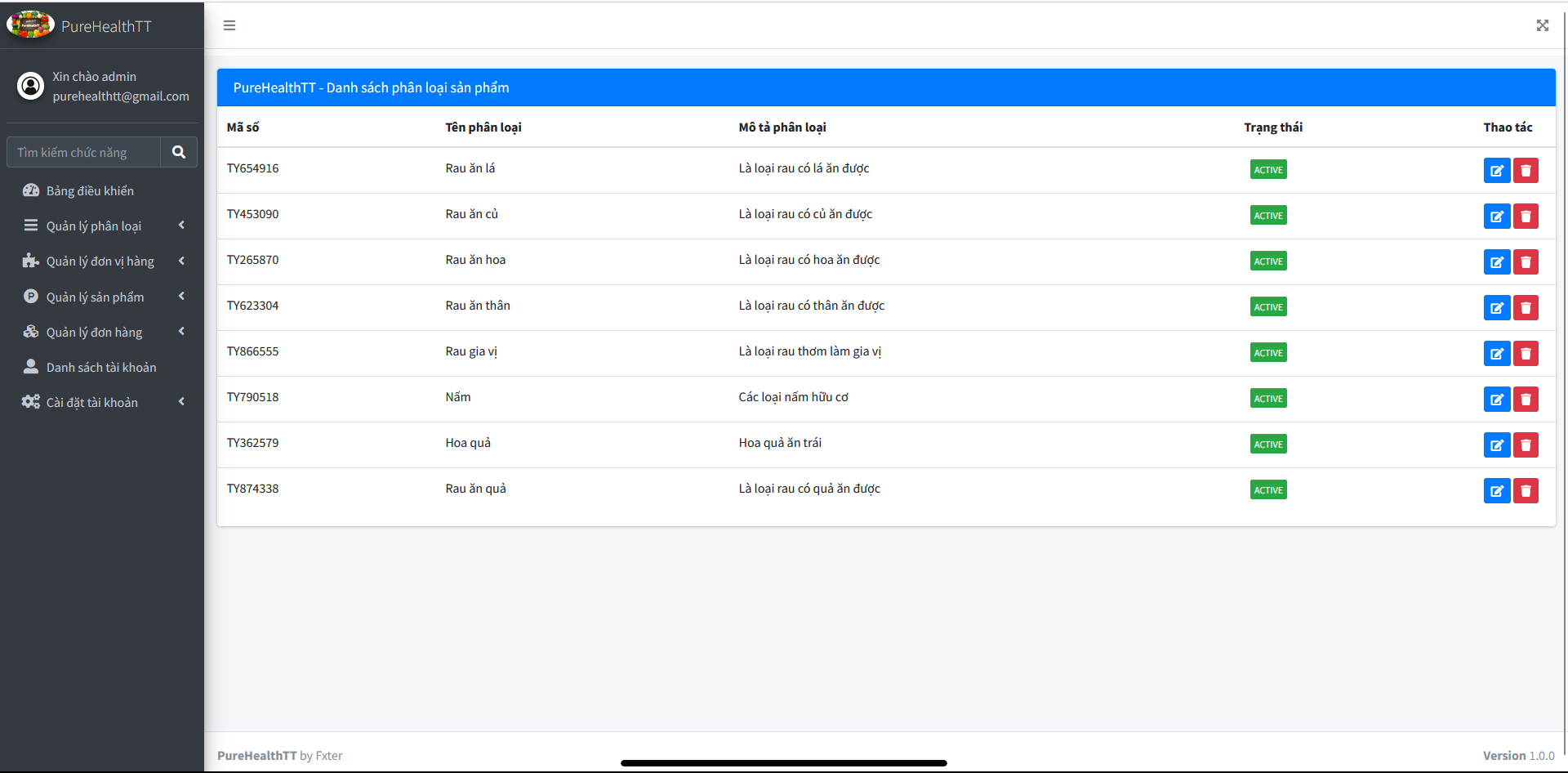Open Quản lý phân loại menu
Screen dimensions: 1568x773
(x=102, y=226)
